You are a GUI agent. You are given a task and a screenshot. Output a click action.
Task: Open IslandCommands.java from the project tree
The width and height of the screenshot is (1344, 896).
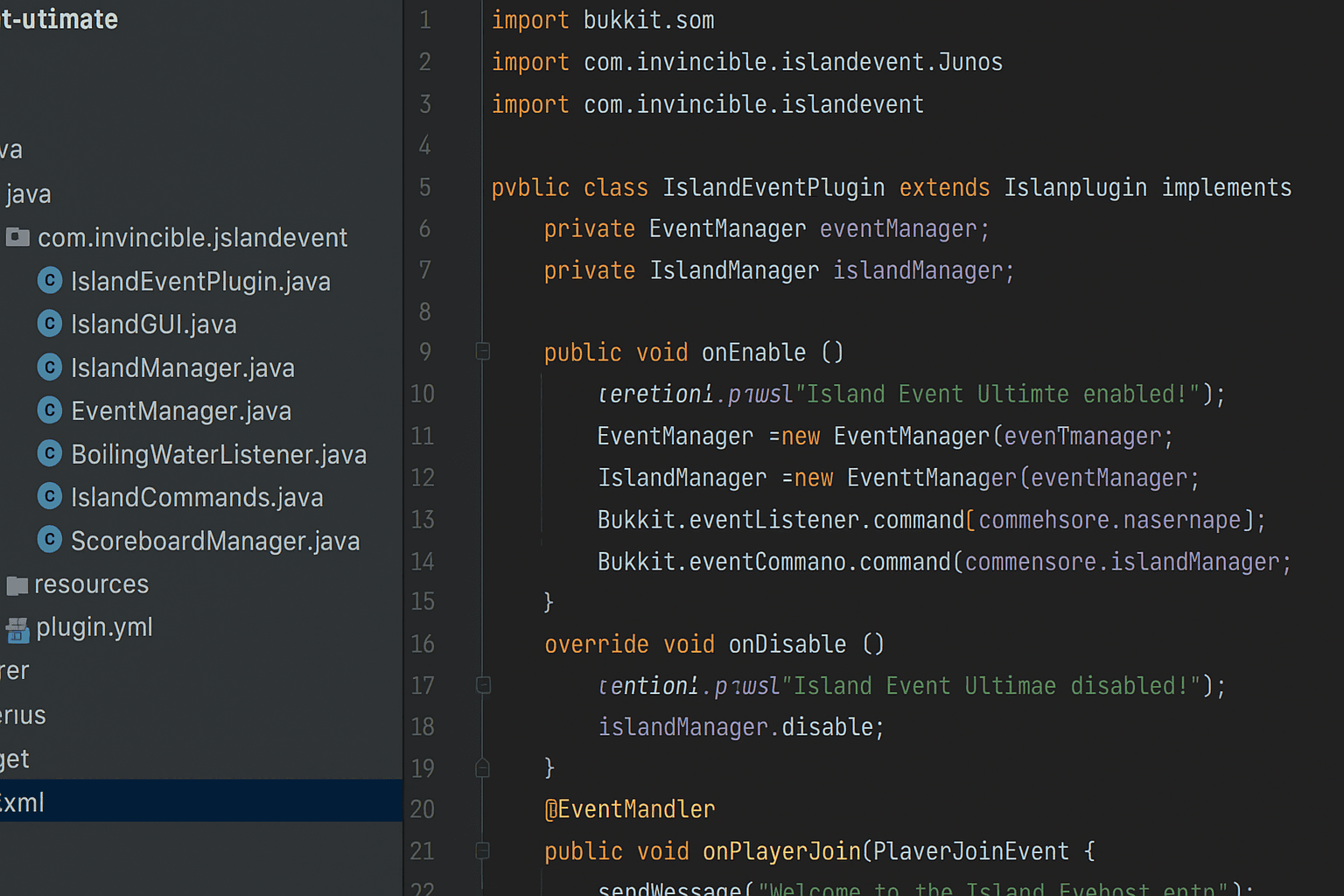[196, 496]
